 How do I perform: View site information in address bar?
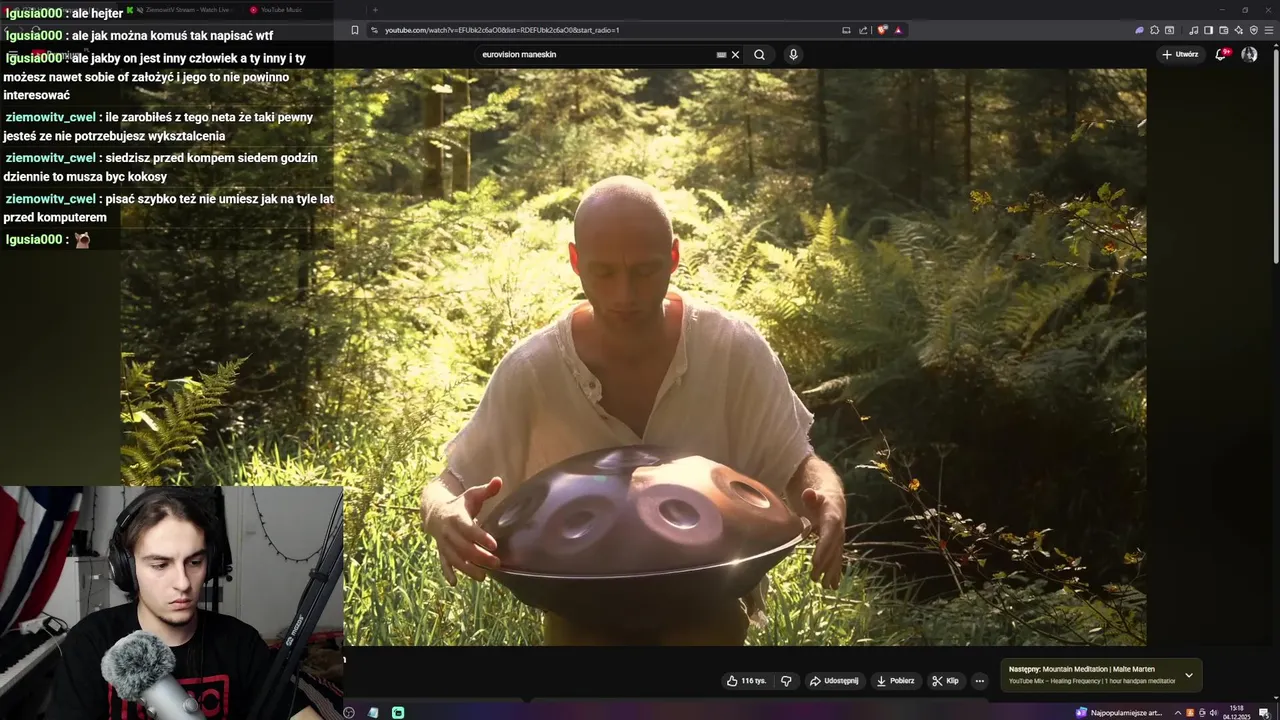click(374, 30)
